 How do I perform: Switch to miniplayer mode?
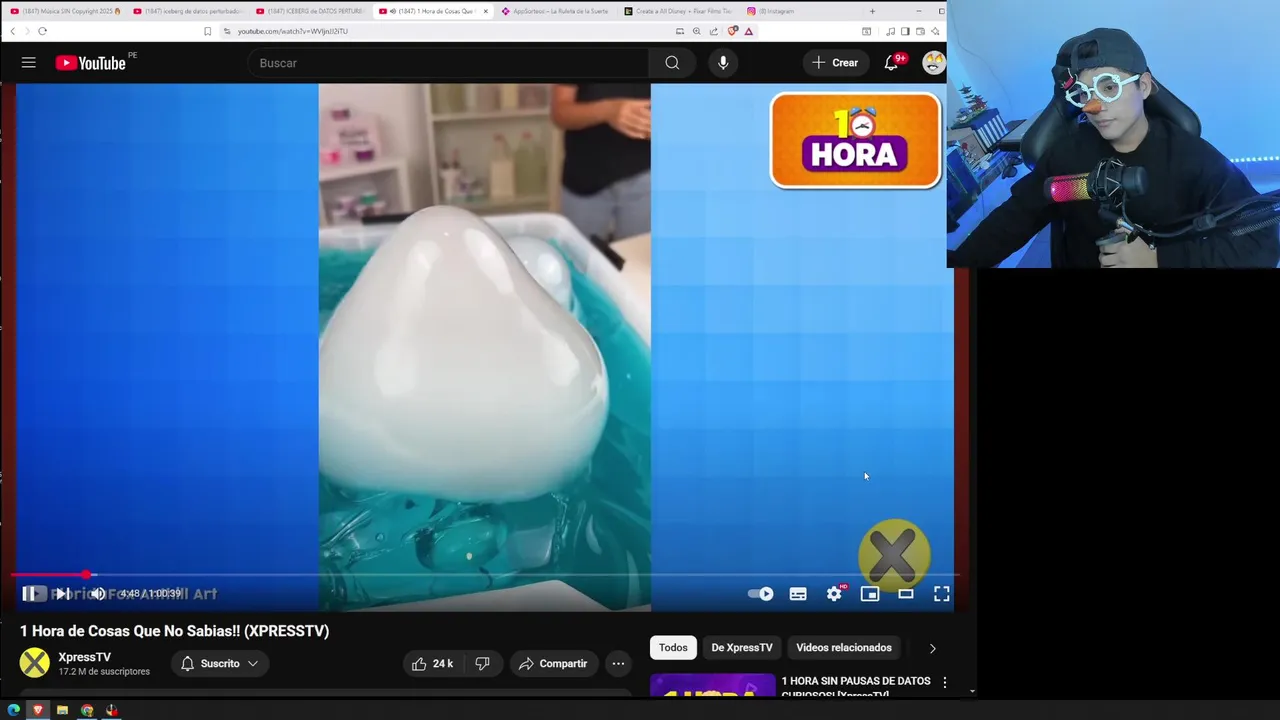pyautogui.click(x=870, y=594)
